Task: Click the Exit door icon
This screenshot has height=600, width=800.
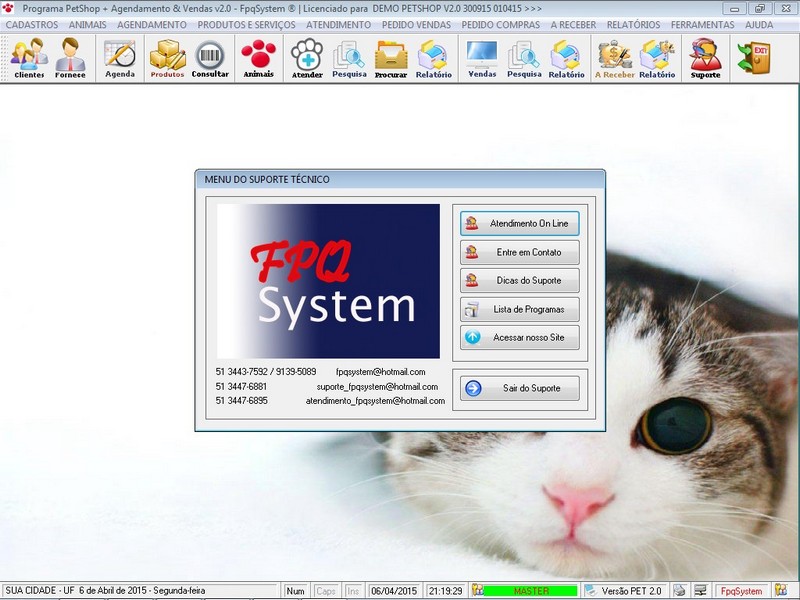Action: (x=754, y=57)
